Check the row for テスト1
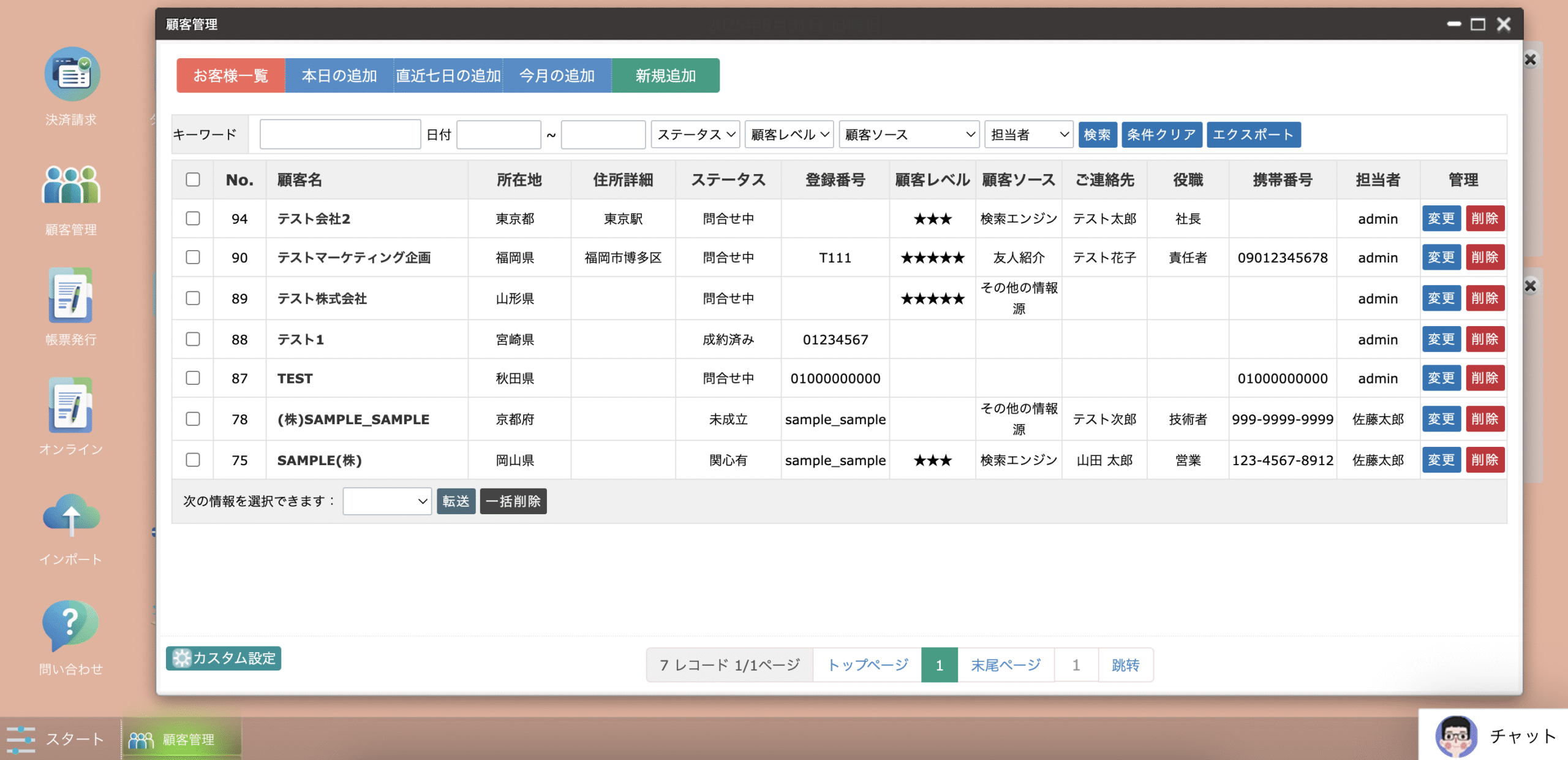Image resolution: width=1568 pixels, height=760 pixels. click(193, 339)
